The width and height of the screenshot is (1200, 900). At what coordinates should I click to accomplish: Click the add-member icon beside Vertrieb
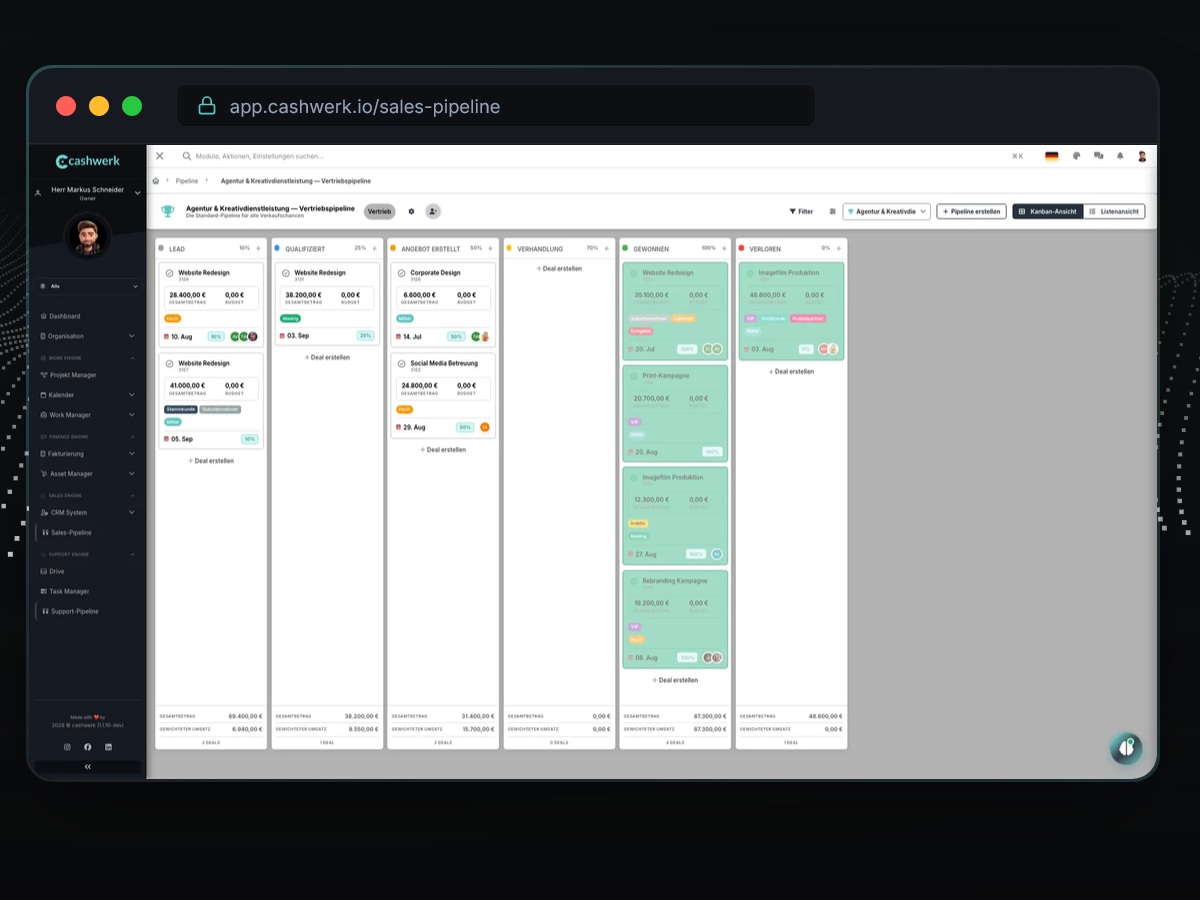click(433, 211)
